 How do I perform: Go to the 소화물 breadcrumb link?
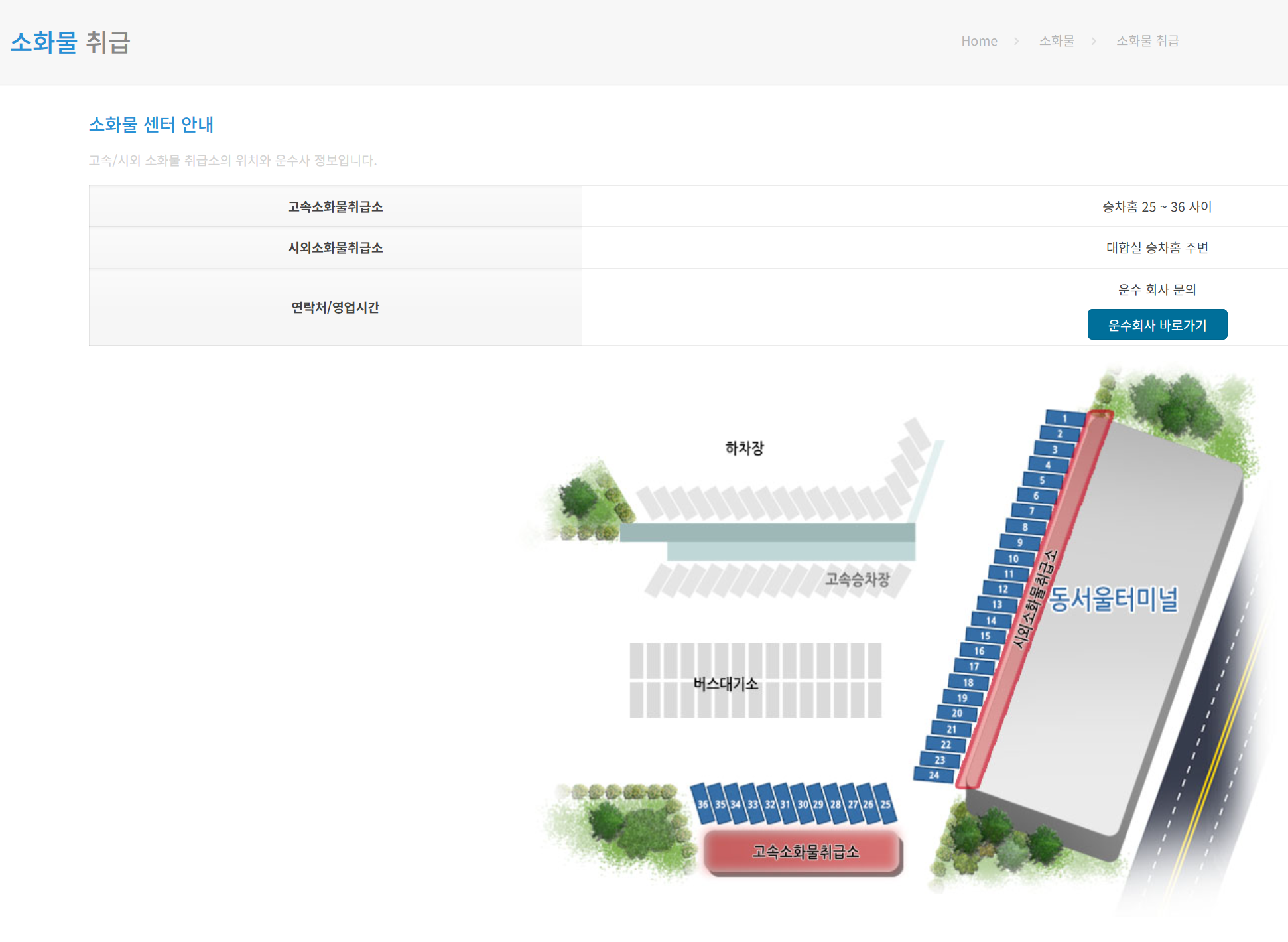[x=1057, y=41]
